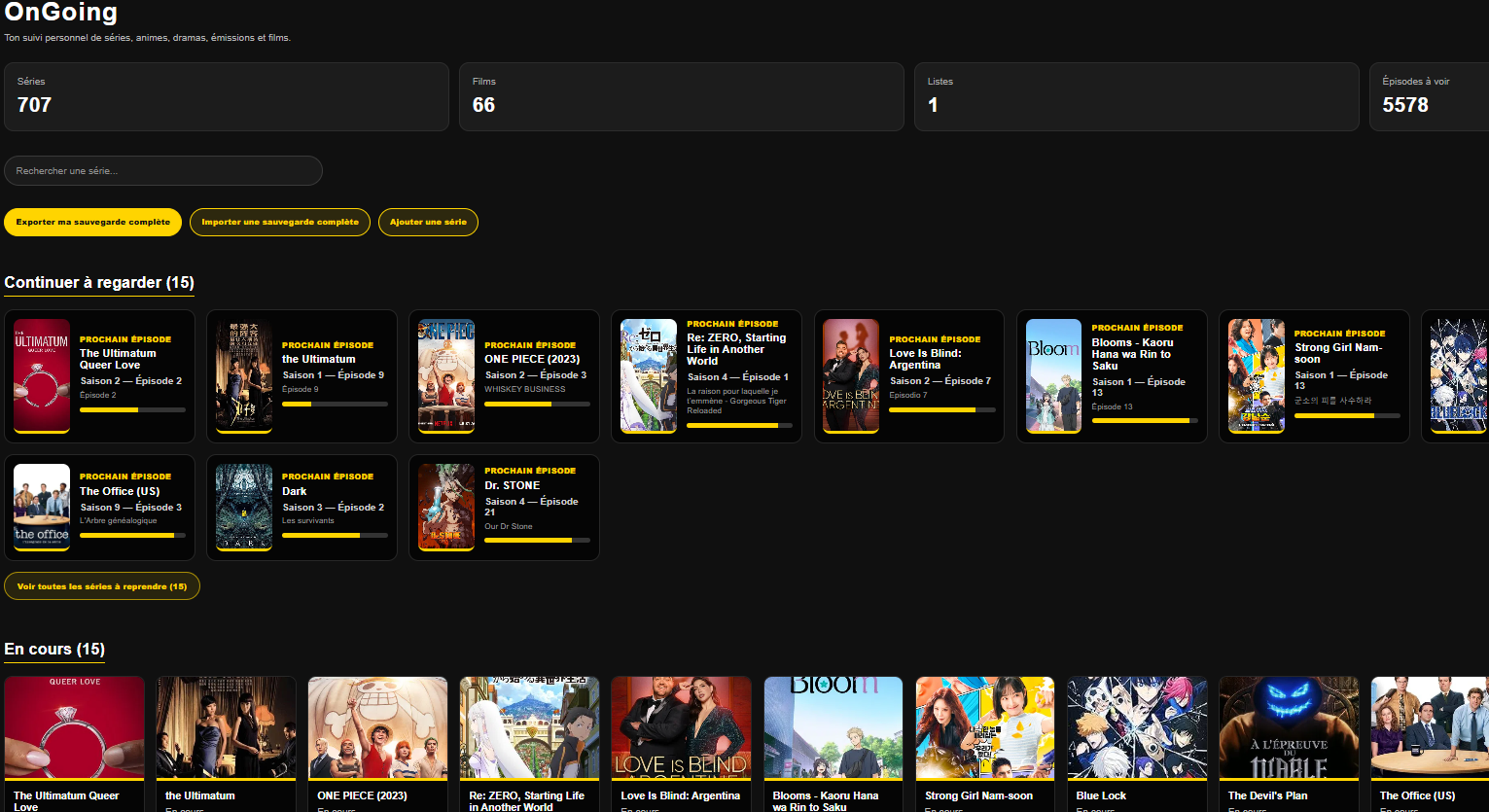Click "Love Is Blind: Argentina" title text in En cours
Screen dimensions: 1489x812
(x=680, y=795)
